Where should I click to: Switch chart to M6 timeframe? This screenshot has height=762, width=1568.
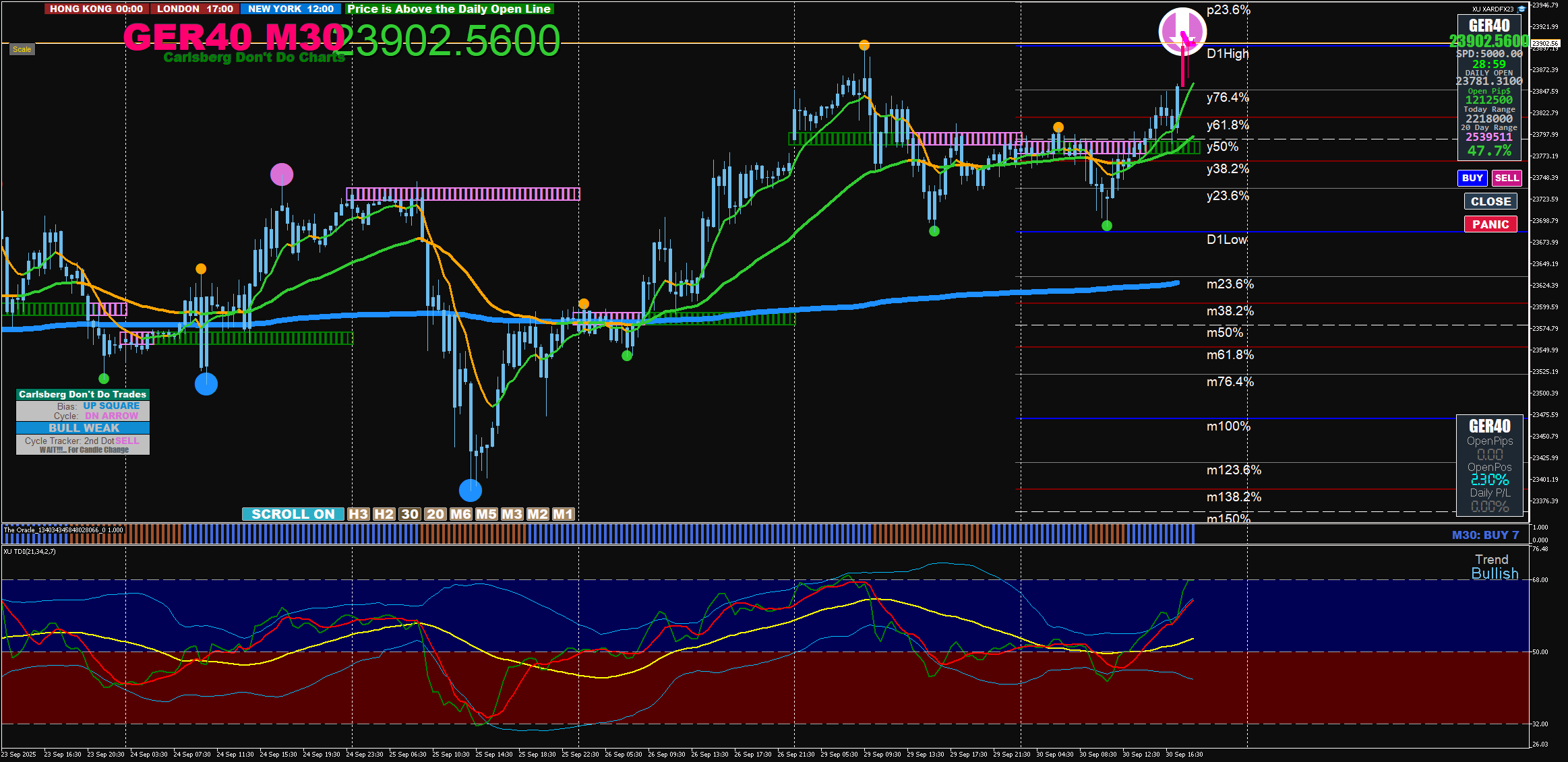tap(460, 514)
